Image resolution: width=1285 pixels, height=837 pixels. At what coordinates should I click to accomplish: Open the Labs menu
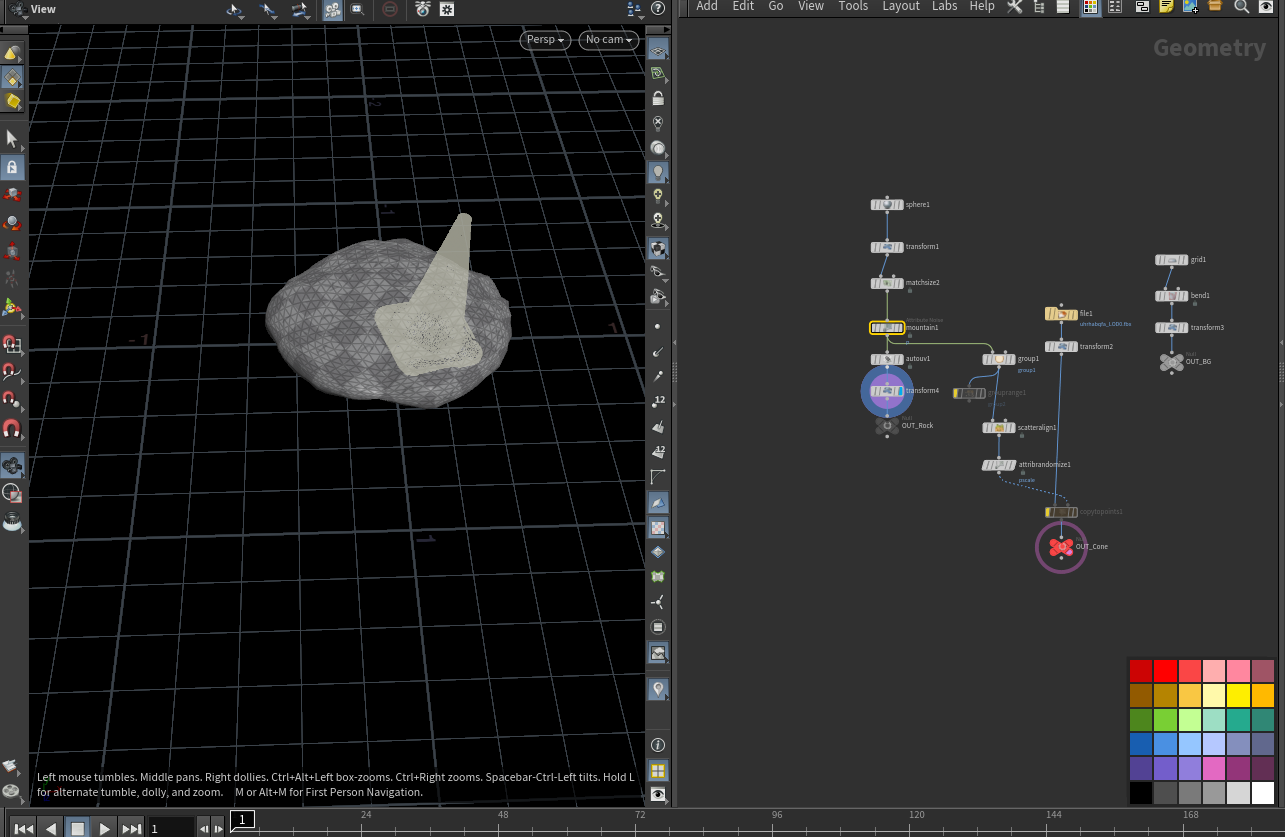944,6
